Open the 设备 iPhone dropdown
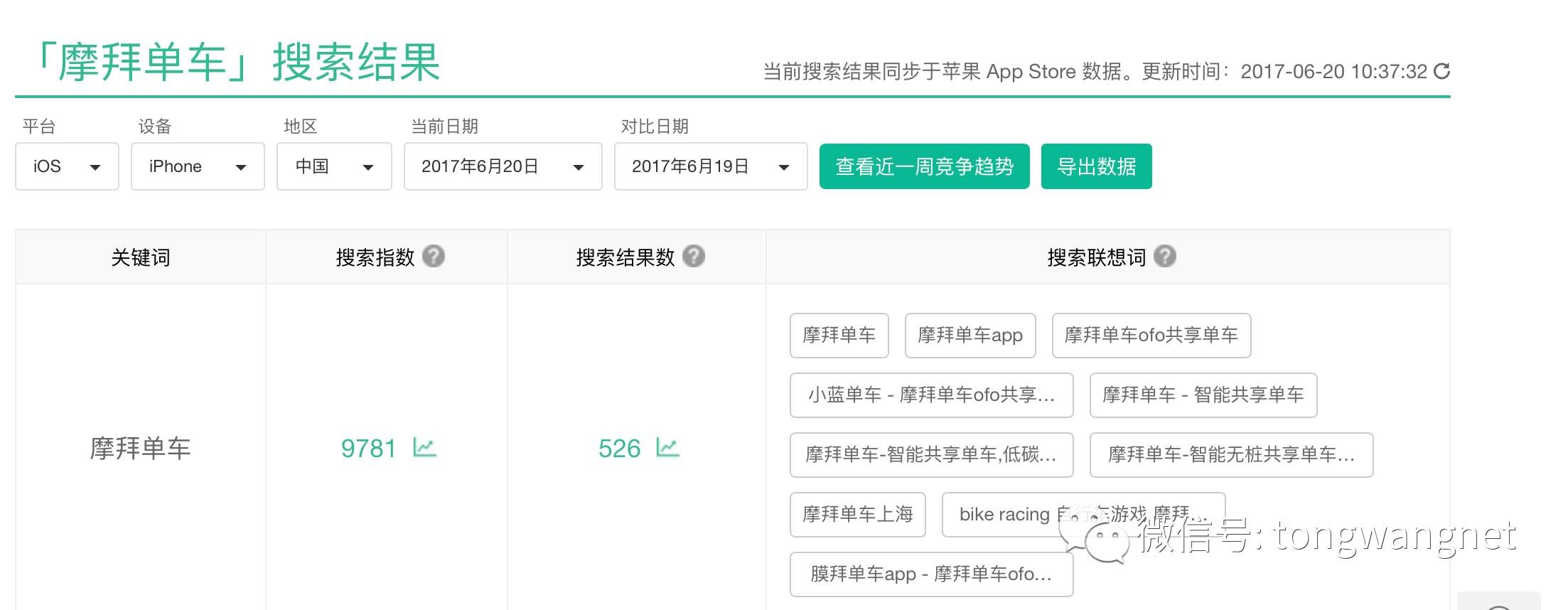The image size is (1568, 610). coord(198,166)
